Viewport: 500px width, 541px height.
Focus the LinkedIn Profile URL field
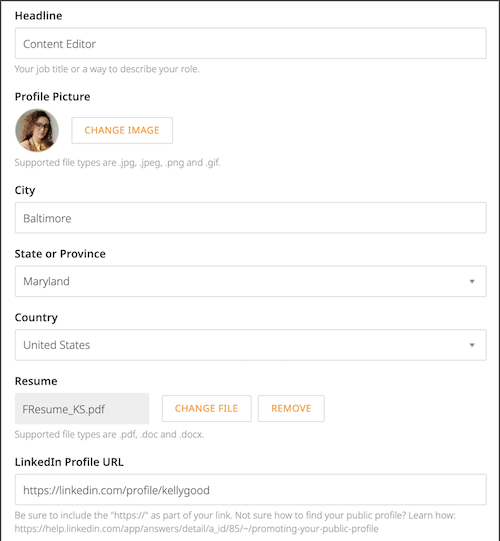point(251,490)
